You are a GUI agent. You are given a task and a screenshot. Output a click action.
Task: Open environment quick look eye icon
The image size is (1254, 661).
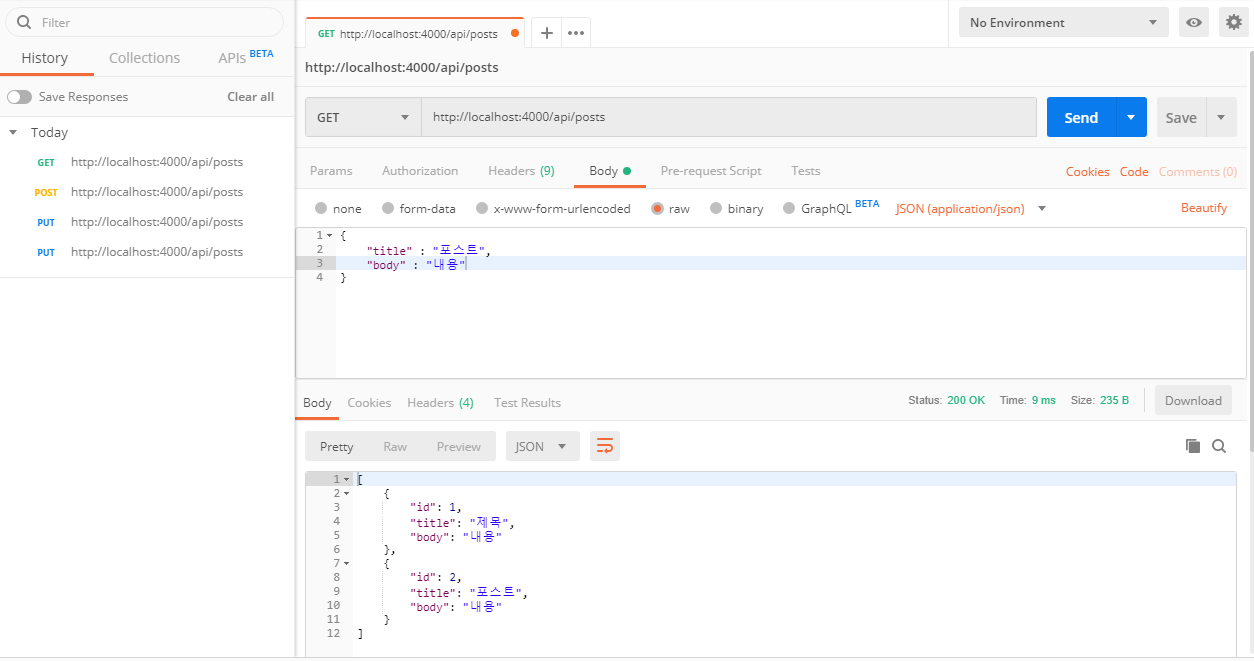tap(1193, 22)
